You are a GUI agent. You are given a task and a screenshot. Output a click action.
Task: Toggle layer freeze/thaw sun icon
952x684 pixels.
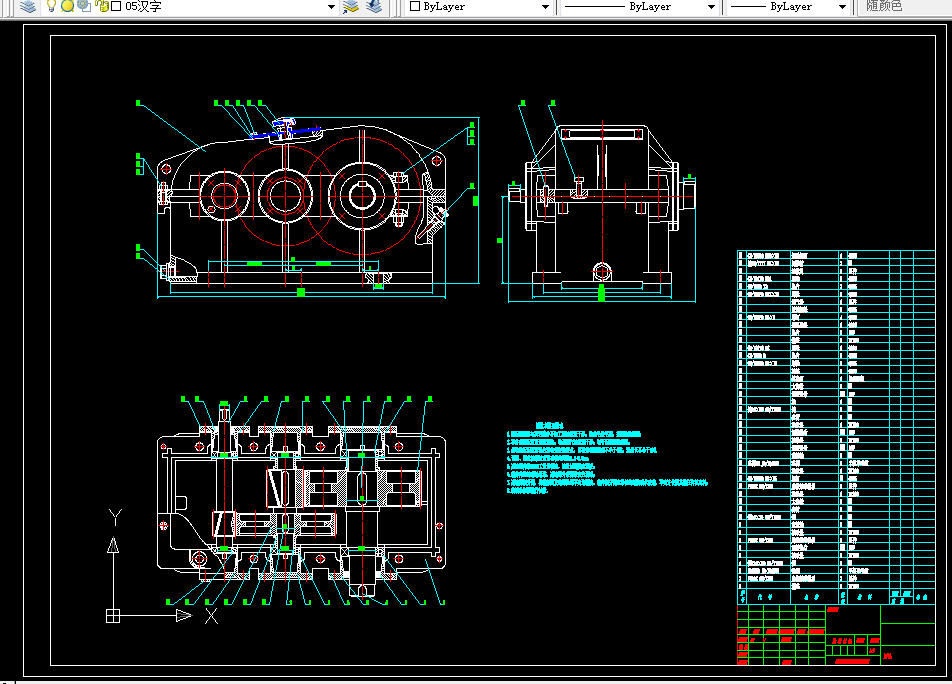coord(67,6)
